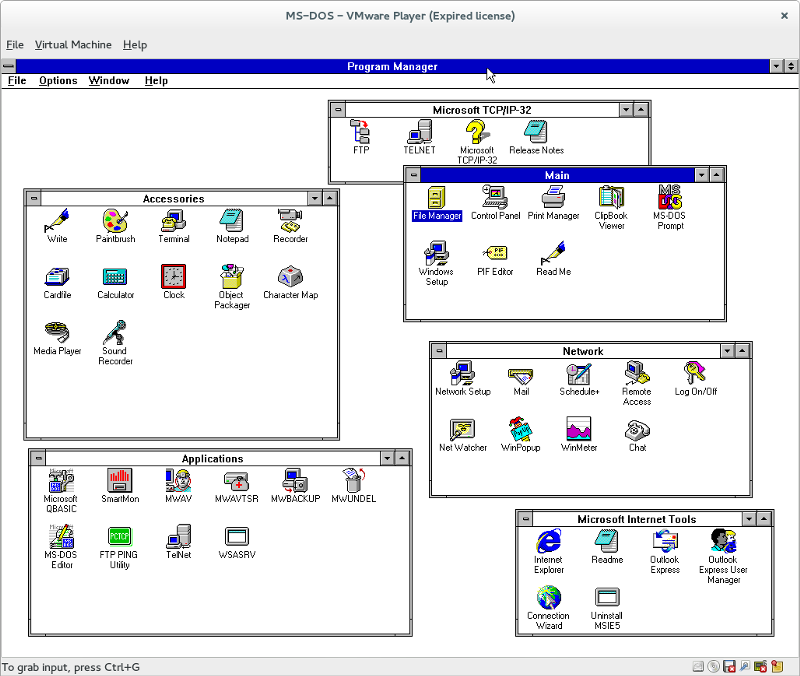Open the Paintbrush program icon

tap(115, 220)
